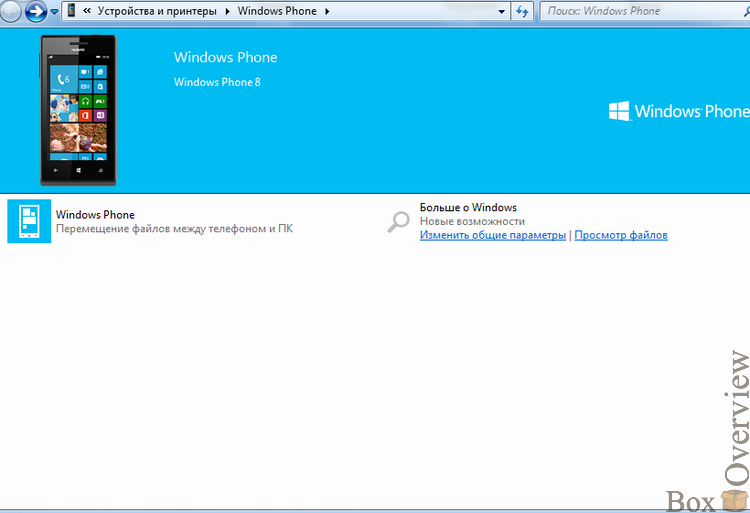The image size is (750, 513).
Task: Open the blue Windows Phone tile icon
Action: [29, 221]
